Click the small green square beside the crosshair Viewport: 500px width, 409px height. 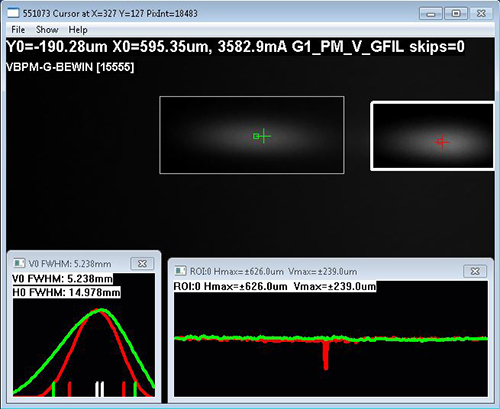256,136
